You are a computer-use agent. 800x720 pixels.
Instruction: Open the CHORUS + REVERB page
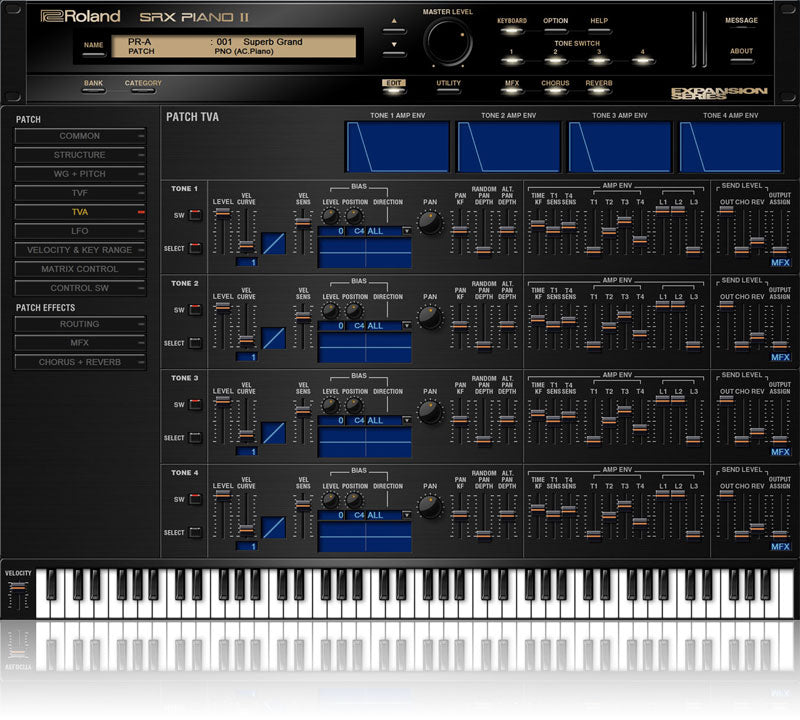pyautogui.click(x=80, y=362)
